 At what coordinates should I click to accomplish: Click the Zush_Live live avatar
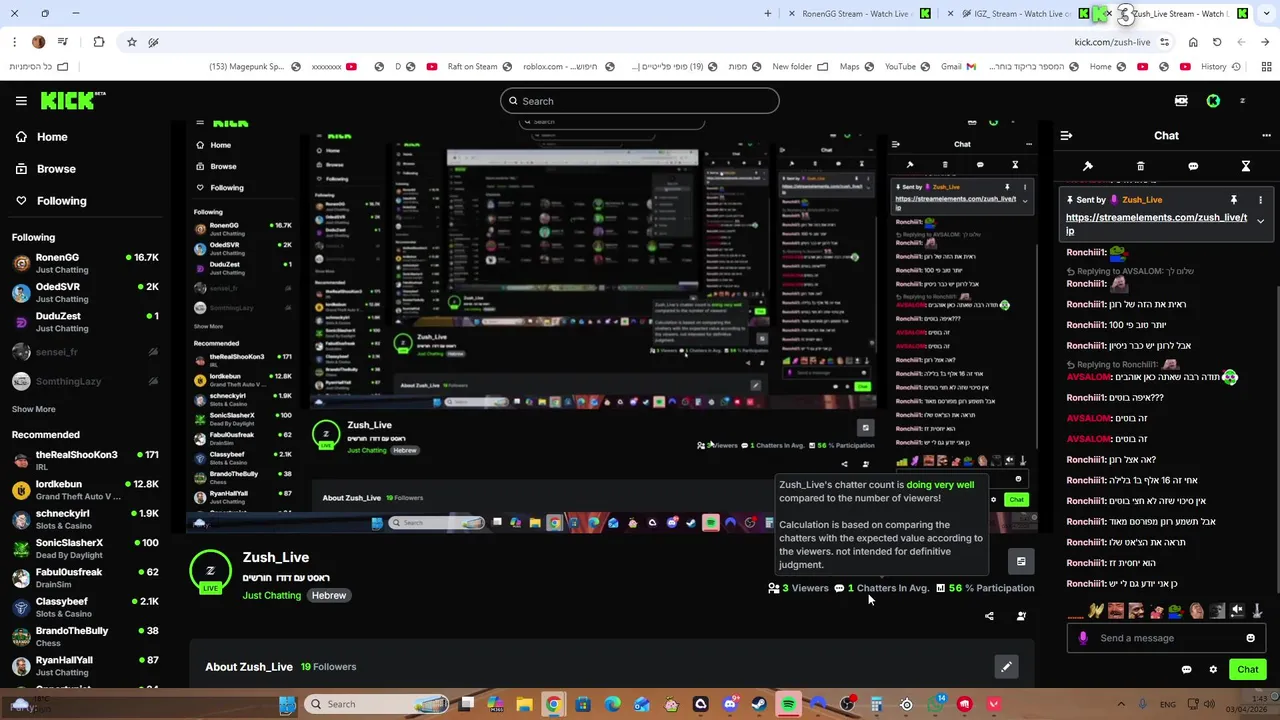[x=210, y=572]
